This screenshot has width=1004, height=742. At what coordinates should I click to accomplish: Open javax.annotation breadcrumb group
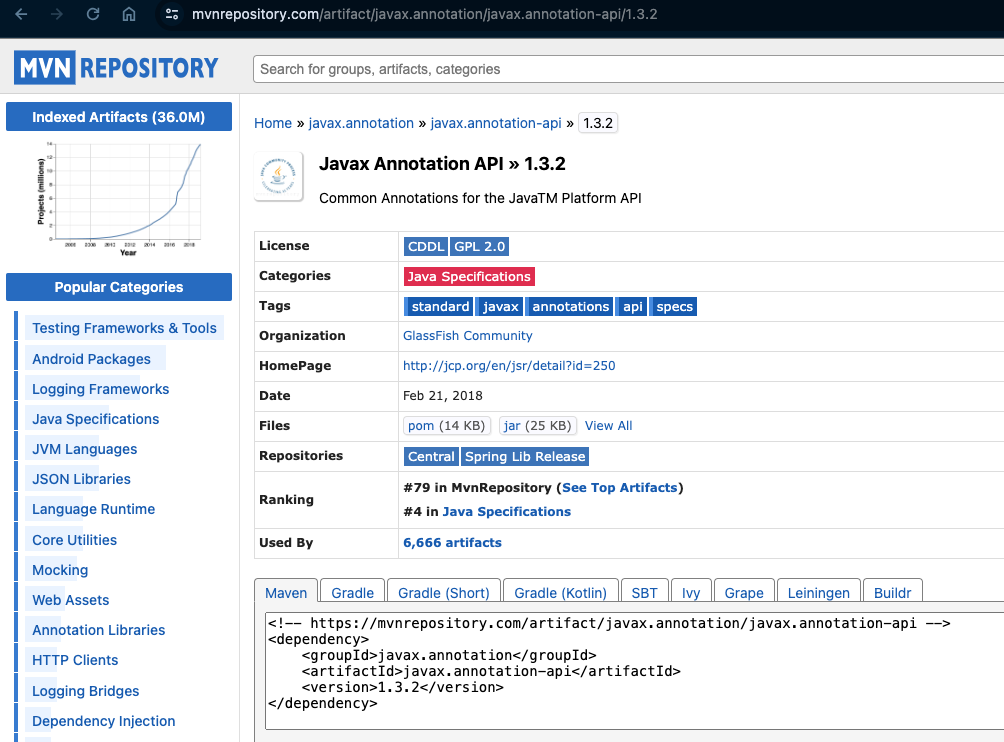click(361, 123)
